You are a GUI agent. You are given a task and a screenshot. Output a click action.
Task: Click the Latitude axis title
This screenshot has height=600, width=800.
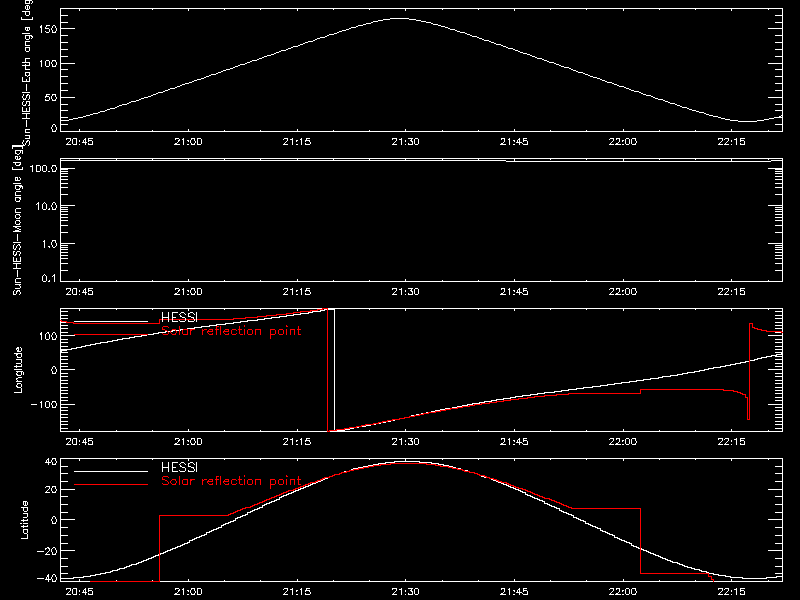click(x=24, y=520)
